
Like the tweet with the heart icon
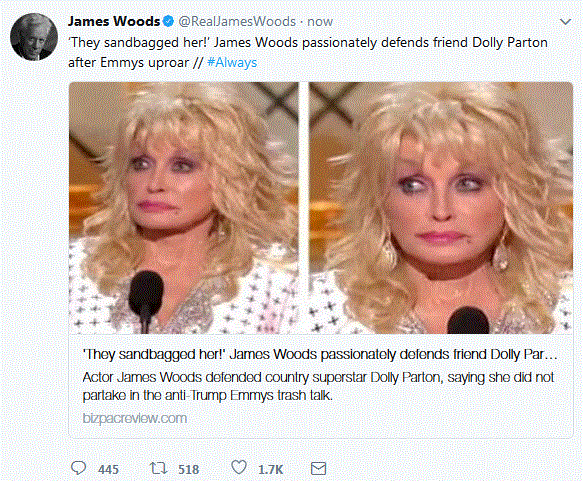point(239,467)
